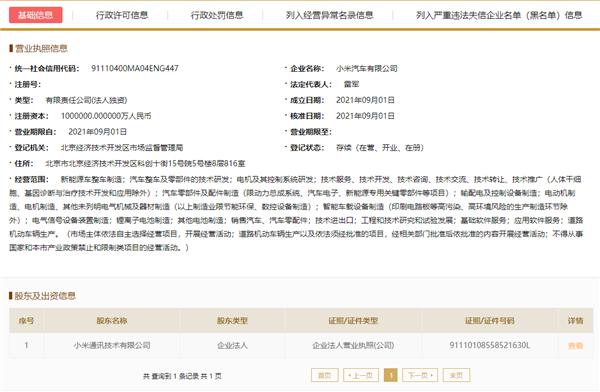Click the 营业执照信息 section heading

(x=41, y=48)
